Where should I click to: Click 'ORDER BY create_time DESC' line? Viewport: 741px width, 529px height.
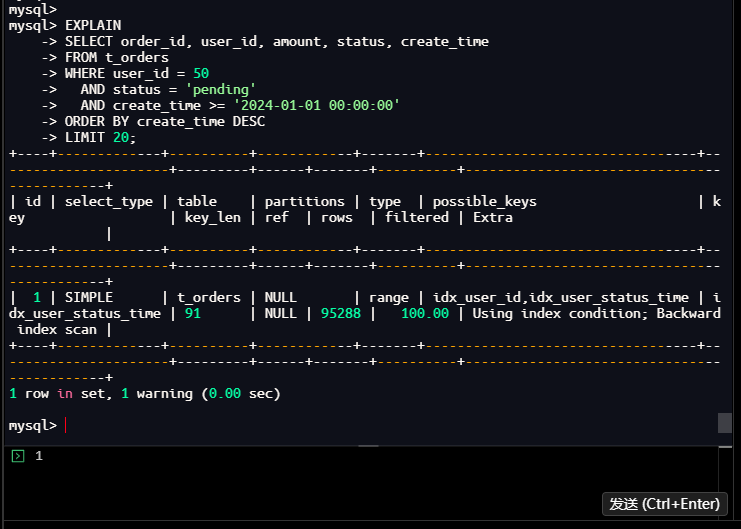click(x=165, y=121)
